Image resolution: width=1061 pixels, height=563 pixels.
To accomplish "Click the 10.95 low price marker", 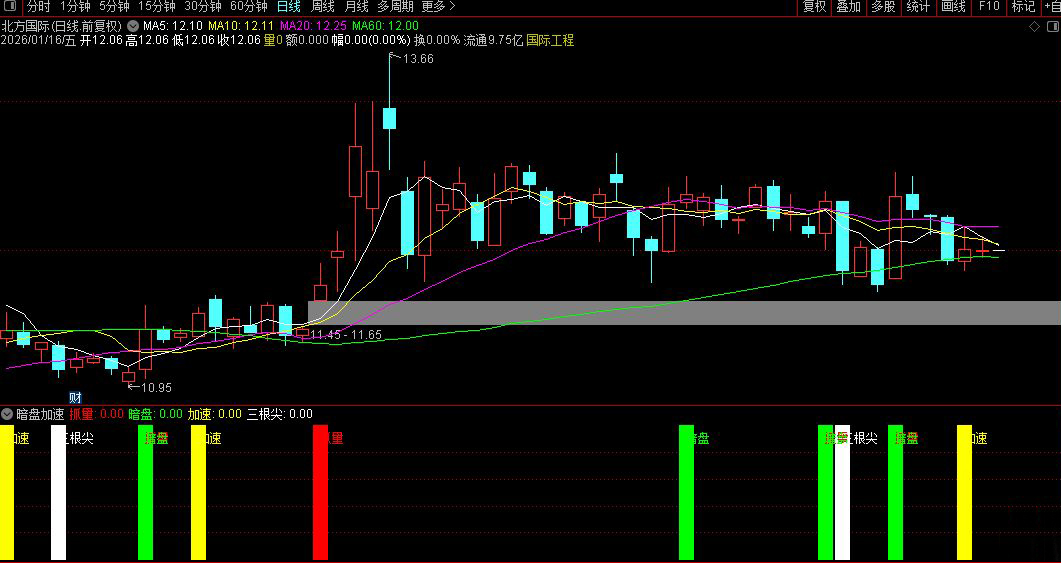I will (x=154, y=387).
